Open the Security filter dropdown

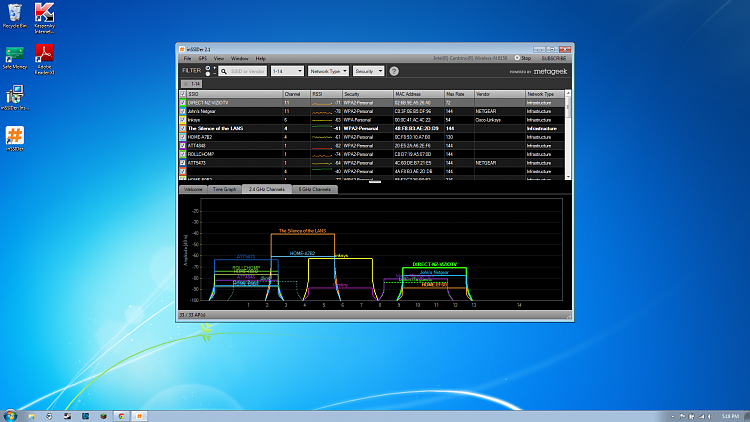tap(368, 71)
